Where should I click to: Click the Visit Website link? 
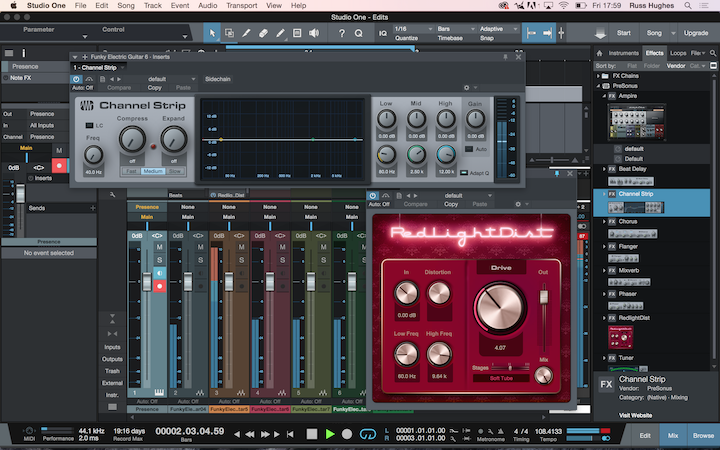(636, 416)
